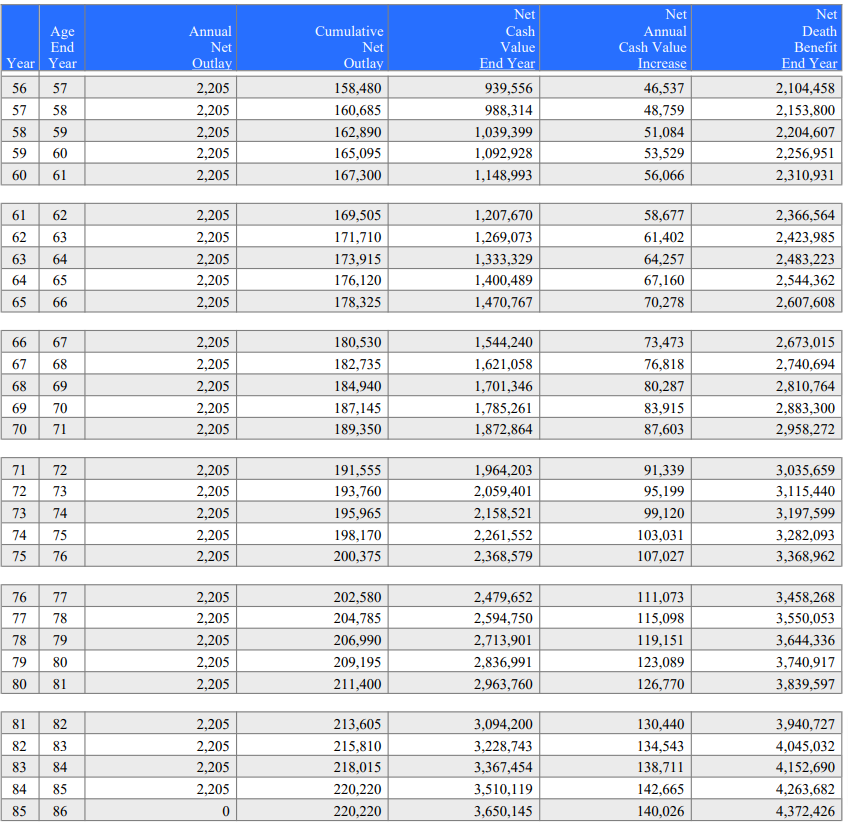The height and width of the screenshot is (824, 848).
Task: Click death benefit 2,104,458
Action: pos(805,88)
